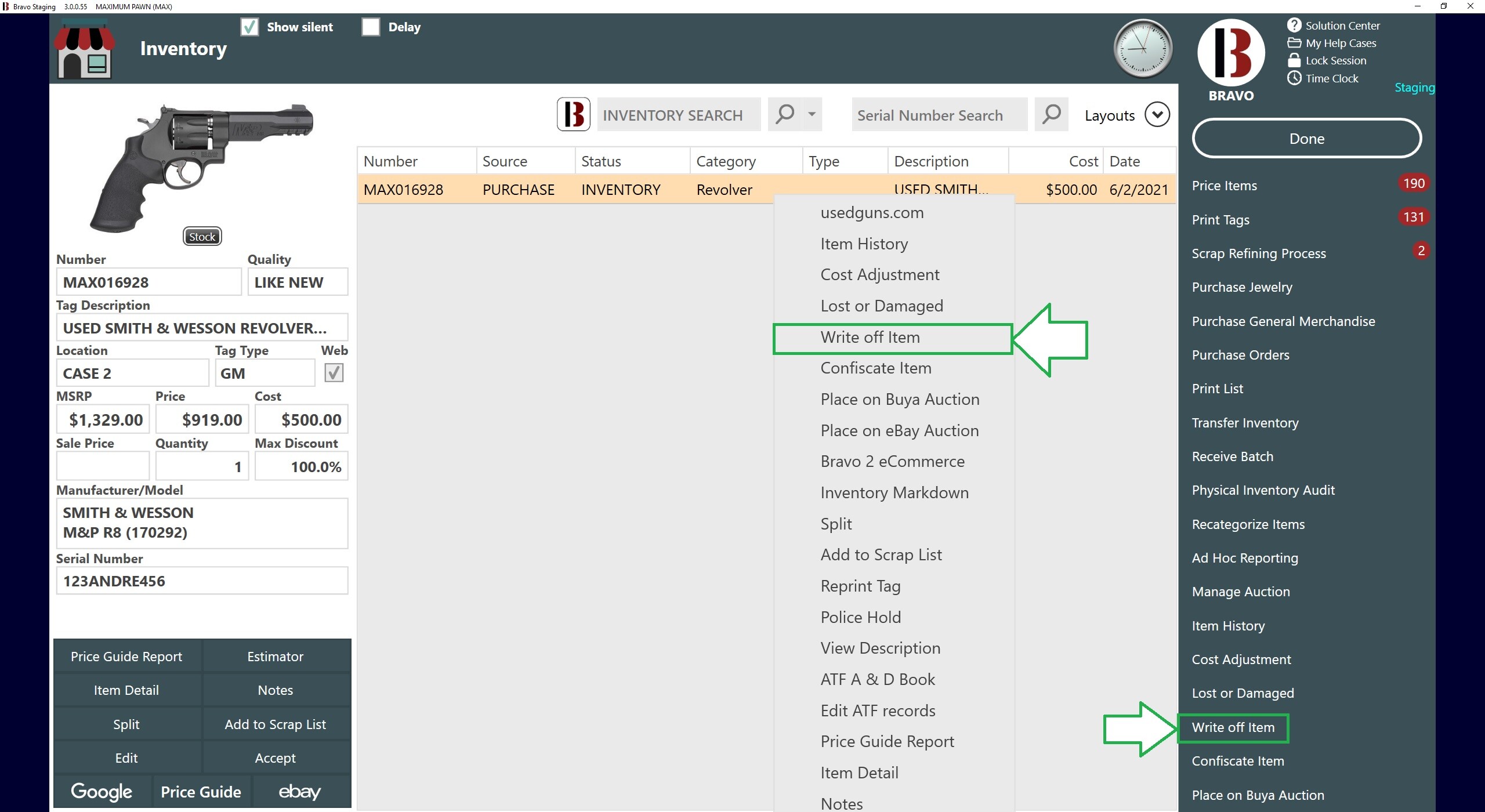This screenshot has height=812, width=1485.
Task: Choose Lost or Damaged in context menu
Action: click(x=881, y=306)
